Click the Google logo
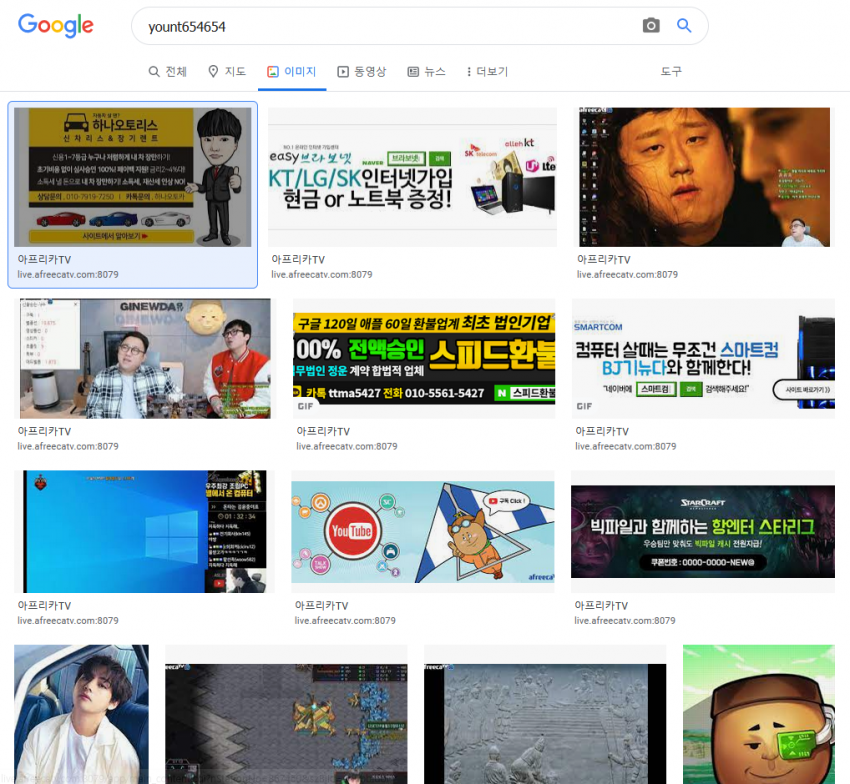Viewport: 850px width, 784px height. pos(56,25)
